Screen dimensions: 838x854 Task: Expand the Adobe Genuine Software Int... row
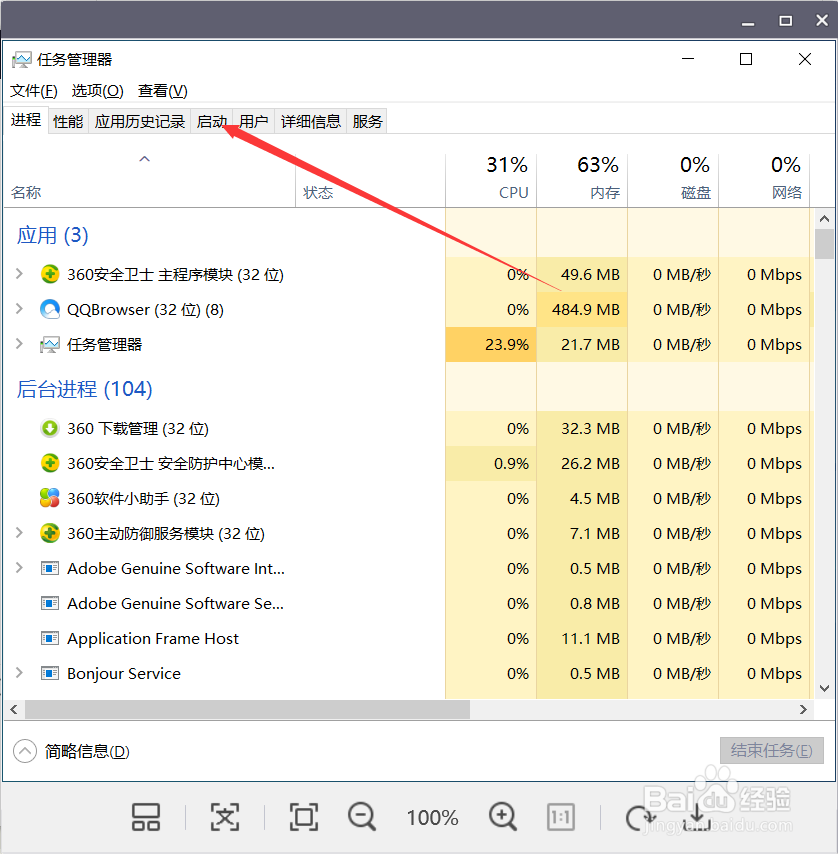(x=20, y=568)
